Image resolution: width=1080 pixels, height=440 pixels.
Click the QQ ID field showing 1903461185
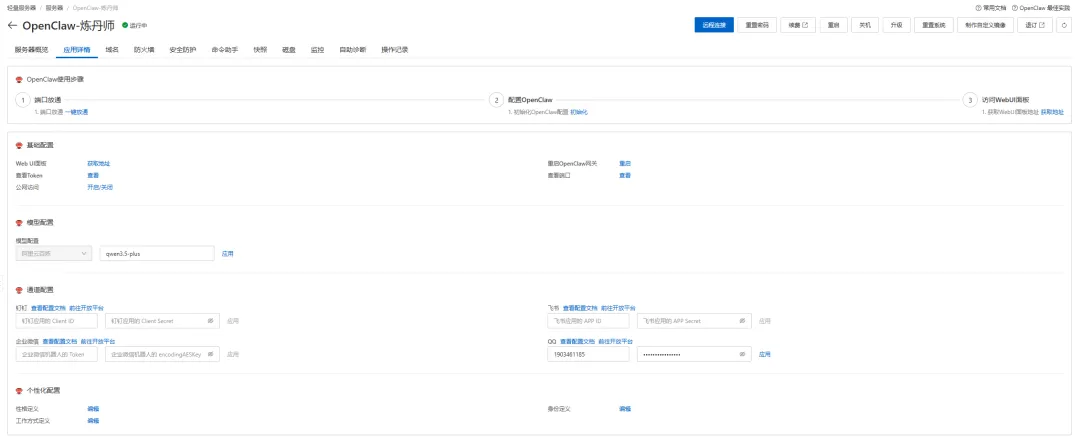coord(588,354)
